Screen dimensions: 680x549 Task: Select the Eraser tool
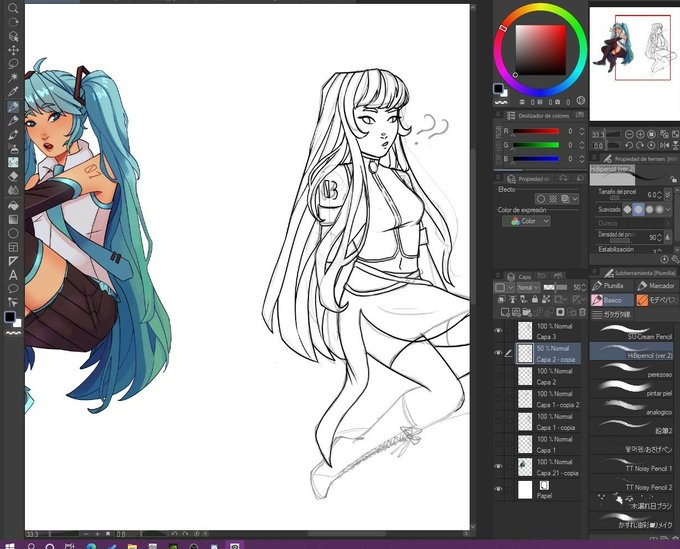(13, 176)
